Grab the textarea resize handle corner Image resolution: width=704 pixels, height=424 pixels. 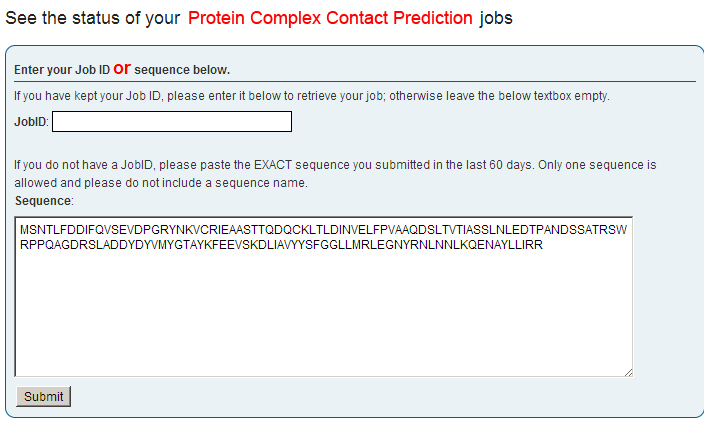[x=627, y=371]
